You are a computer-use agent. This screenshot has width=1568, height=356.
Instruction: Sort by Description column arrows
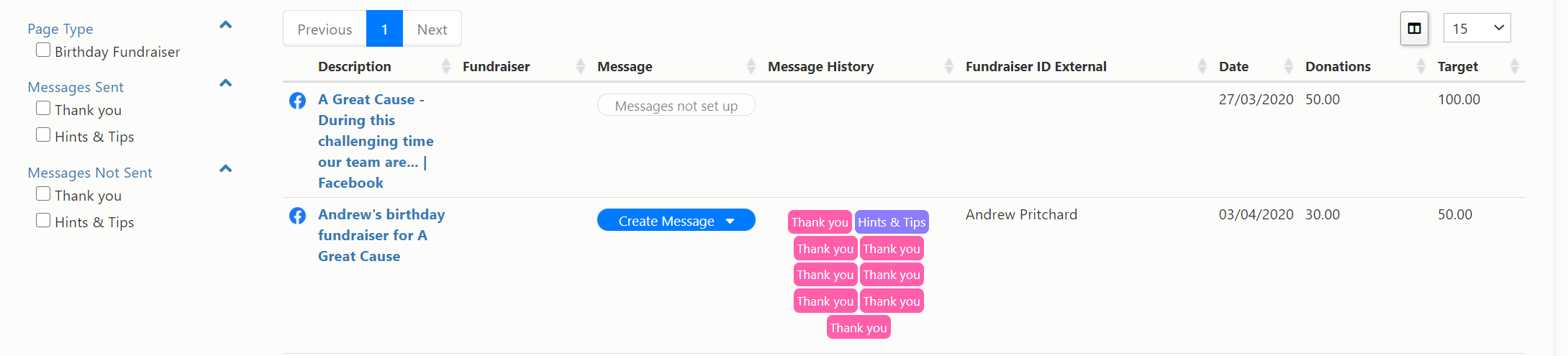pyautogui.click(x=446, y=67)
